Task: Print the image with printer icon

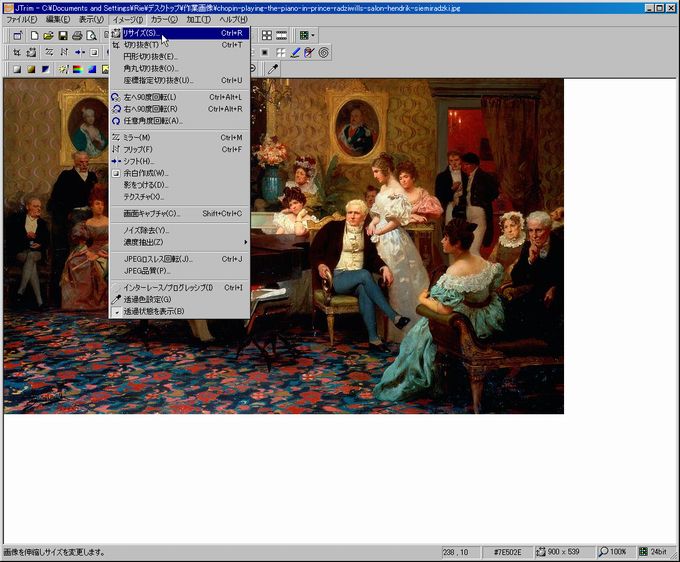Action: coord(77,36)
